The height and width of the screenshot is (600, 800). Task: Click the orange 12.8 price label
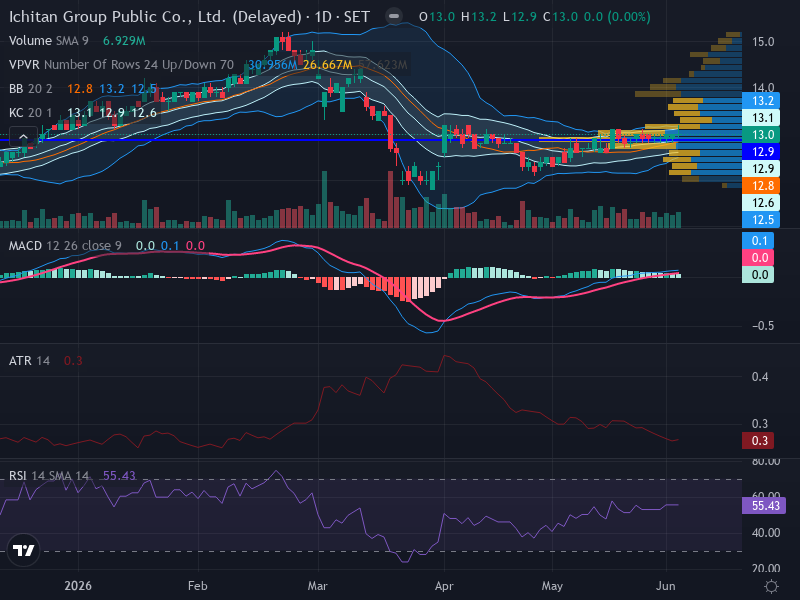tap(761, 186)
